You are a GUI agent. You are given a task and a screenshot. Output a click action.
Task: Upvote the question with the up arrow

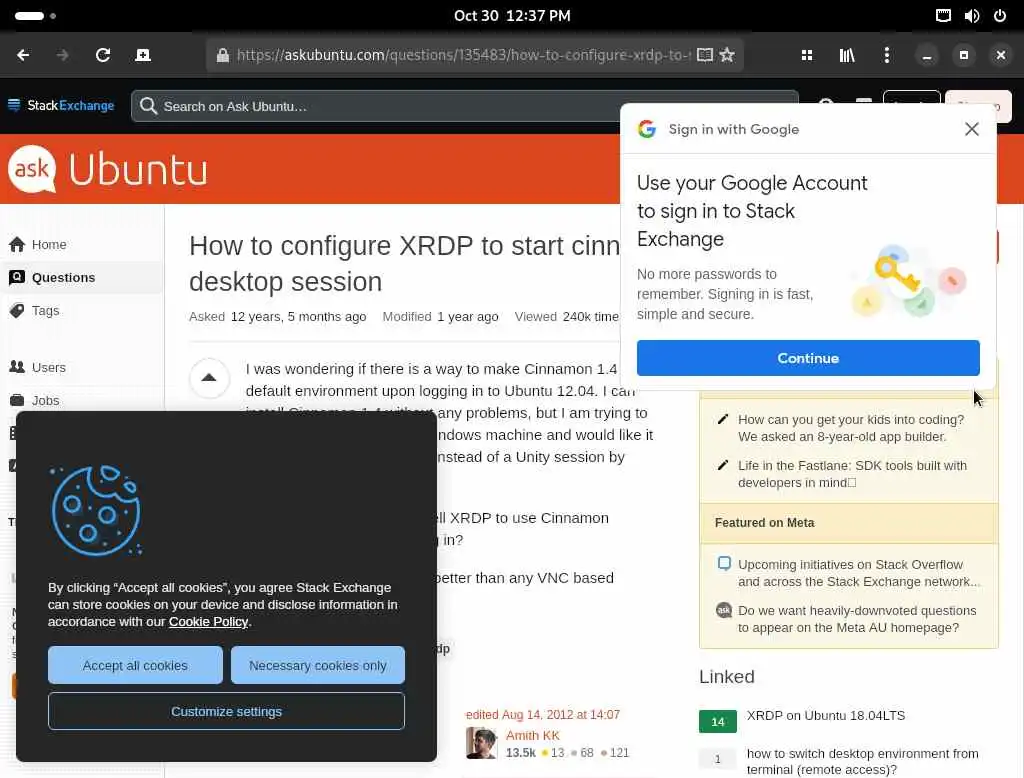pyautogui.click(x=209, y=378)
